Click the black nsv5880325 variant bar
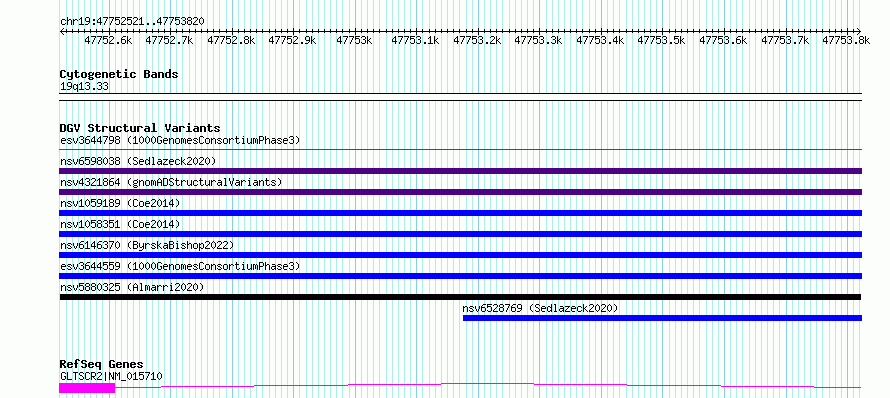The image size is (890, 398). click(460, 297)
